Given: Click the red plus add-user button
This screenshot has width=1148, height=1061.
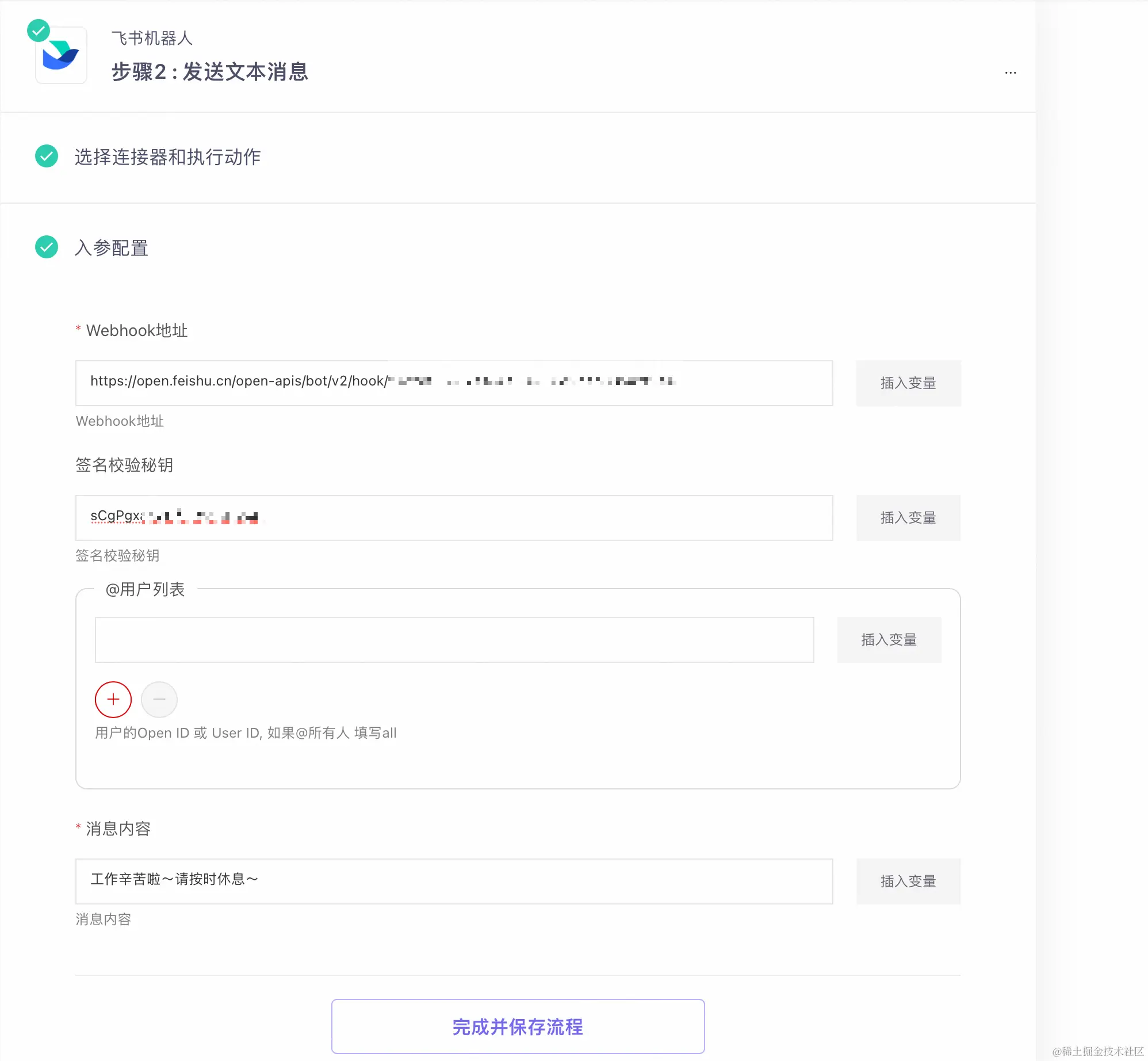Looking at the screenshot, I should click(113, 699).
